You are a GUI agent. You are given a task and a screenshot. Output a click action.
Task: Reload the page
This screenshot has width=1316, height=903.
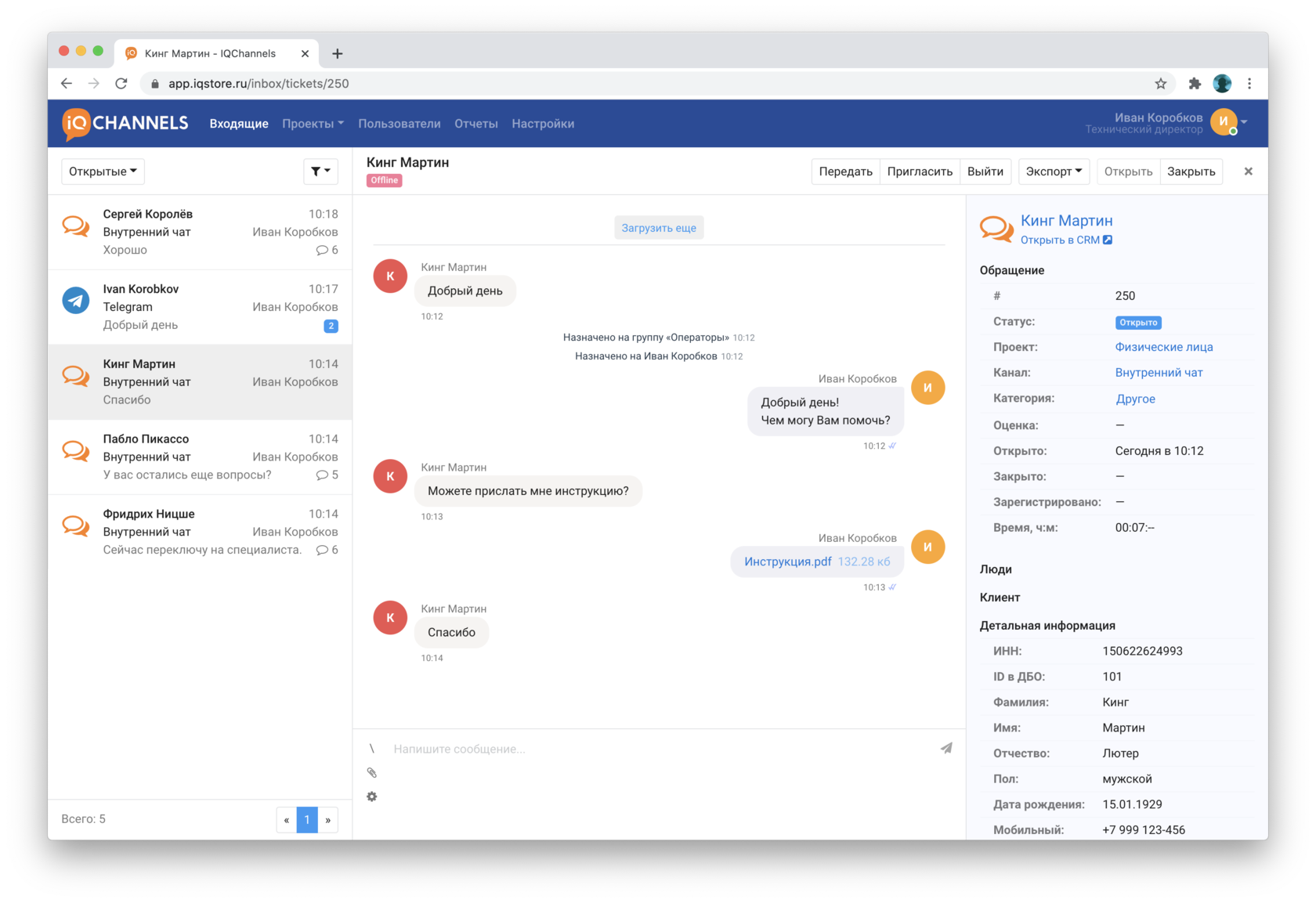(121, 84)
